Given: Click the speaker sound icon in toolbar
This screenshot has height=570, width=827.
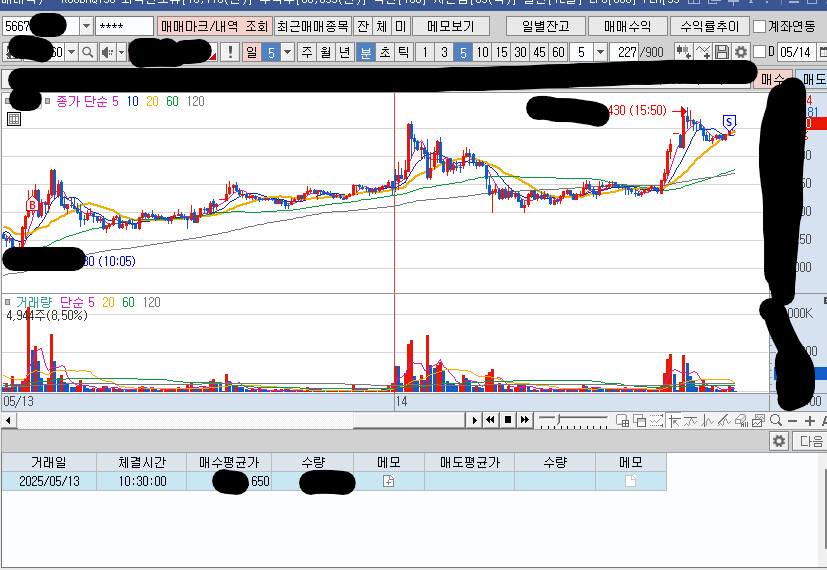Looking at the screenshot, I should [106, 52].
